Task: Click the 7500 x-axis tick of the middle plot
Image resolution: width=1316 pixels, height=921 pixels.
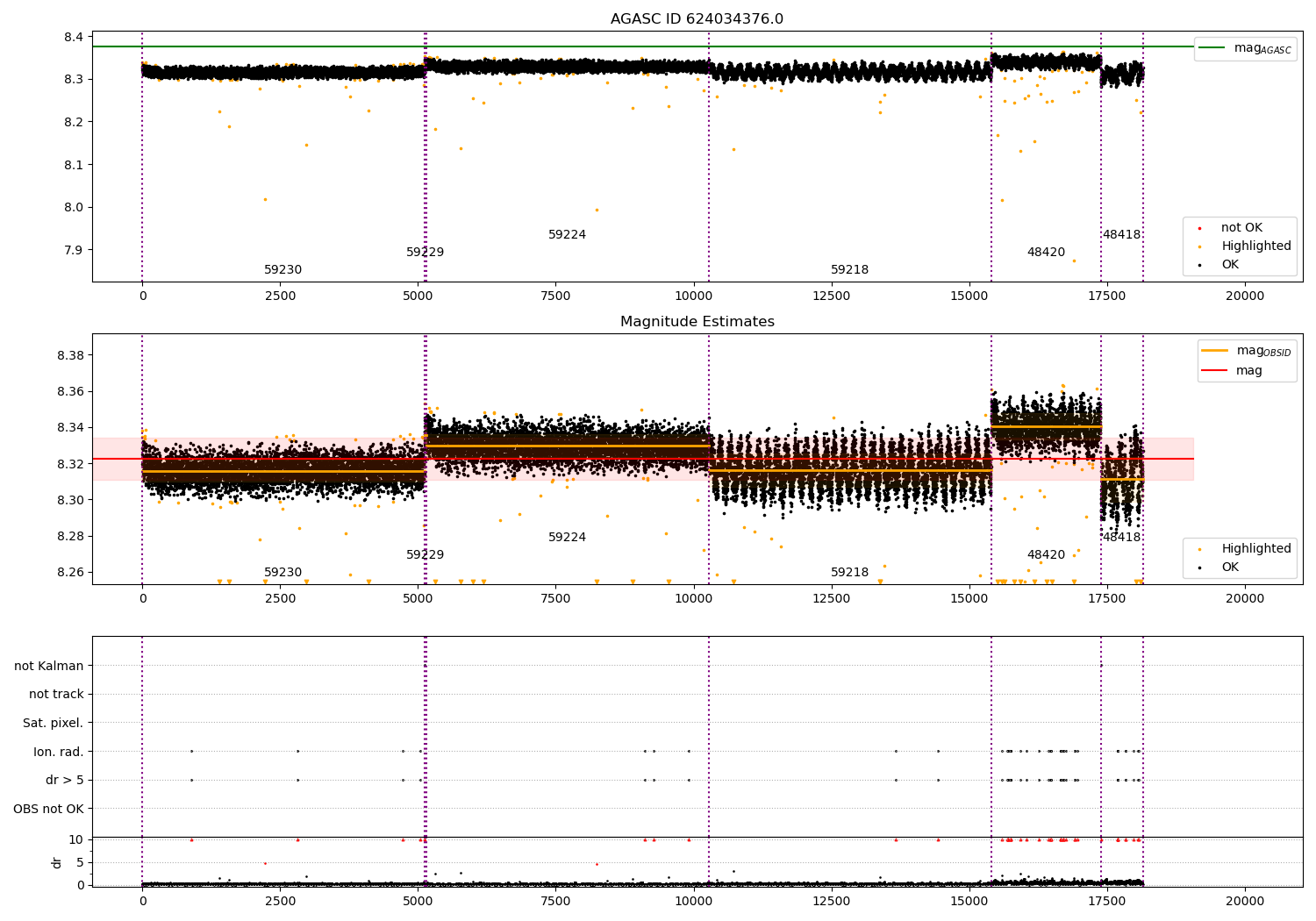Action: tap(555, 599)
